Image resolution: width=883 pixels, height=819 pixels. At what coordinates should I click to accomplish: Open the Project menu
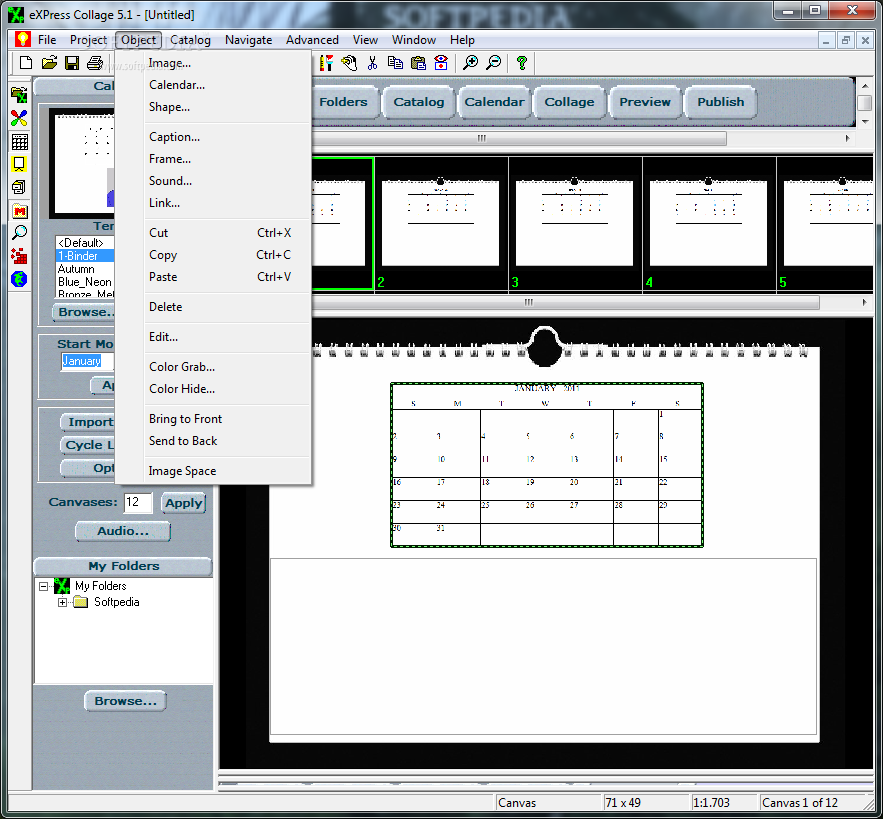click(x=88, y=40)
